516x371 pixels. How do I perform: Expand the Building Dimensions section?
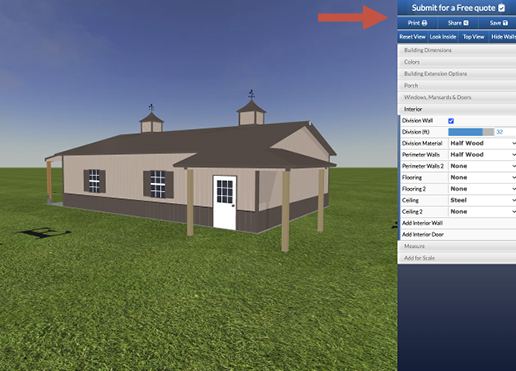coord(457,50)
